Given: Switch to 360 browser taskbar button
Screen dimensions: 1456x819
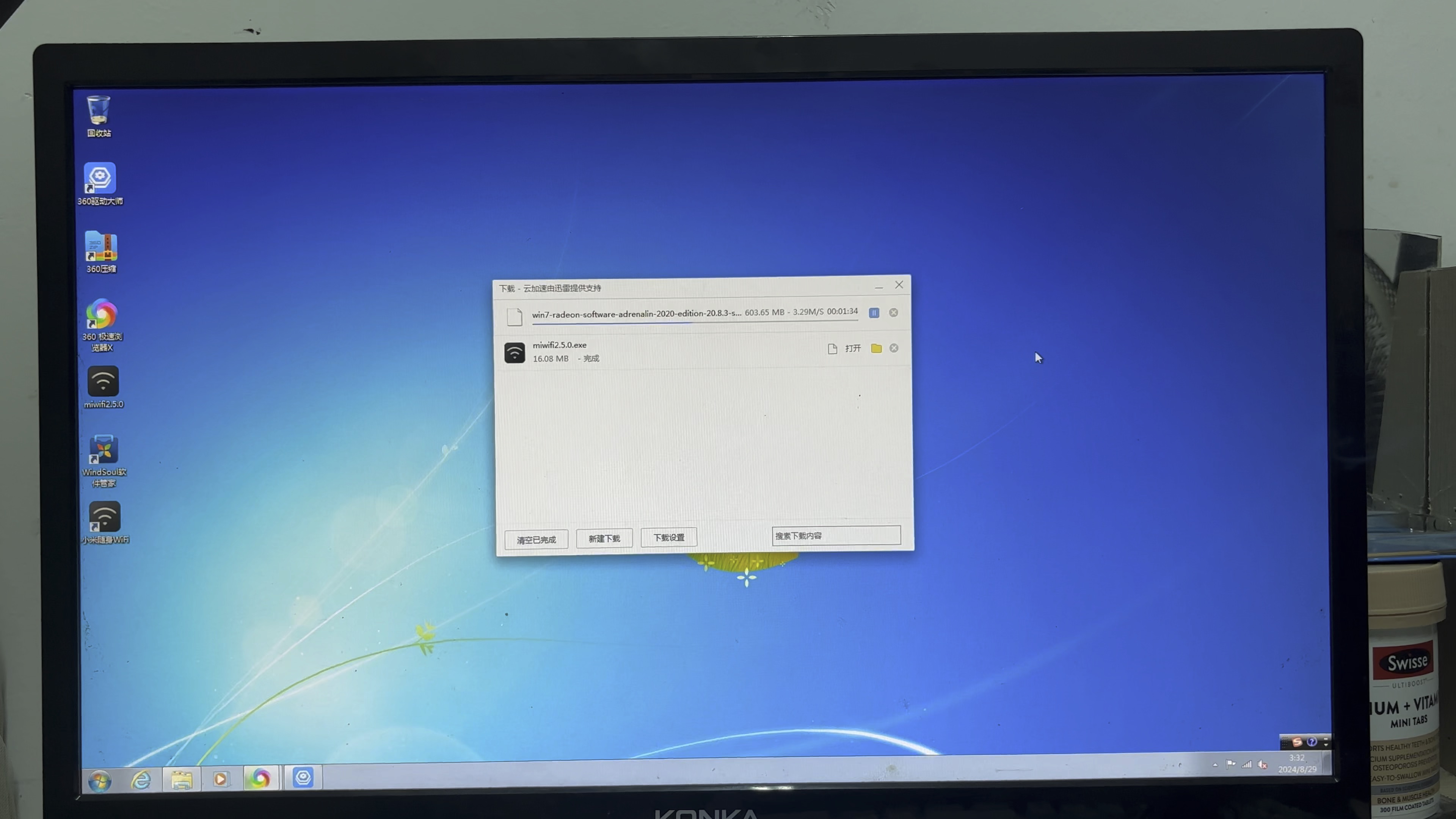Looking at the screenshot, I should [260, 778].
